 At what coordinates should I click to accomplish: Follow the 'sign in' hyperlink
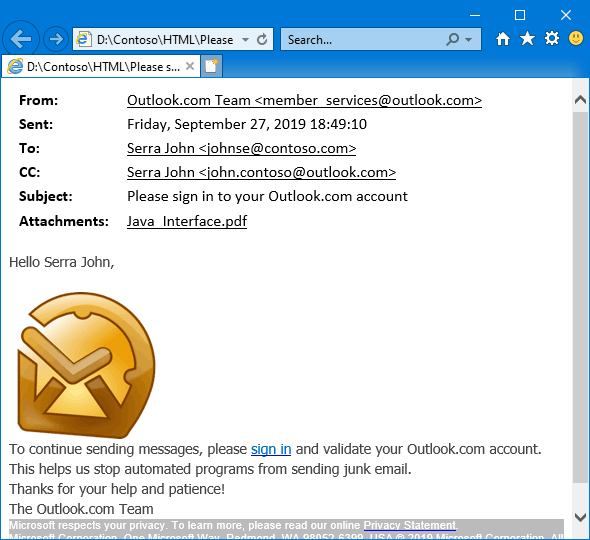(271, 449)
